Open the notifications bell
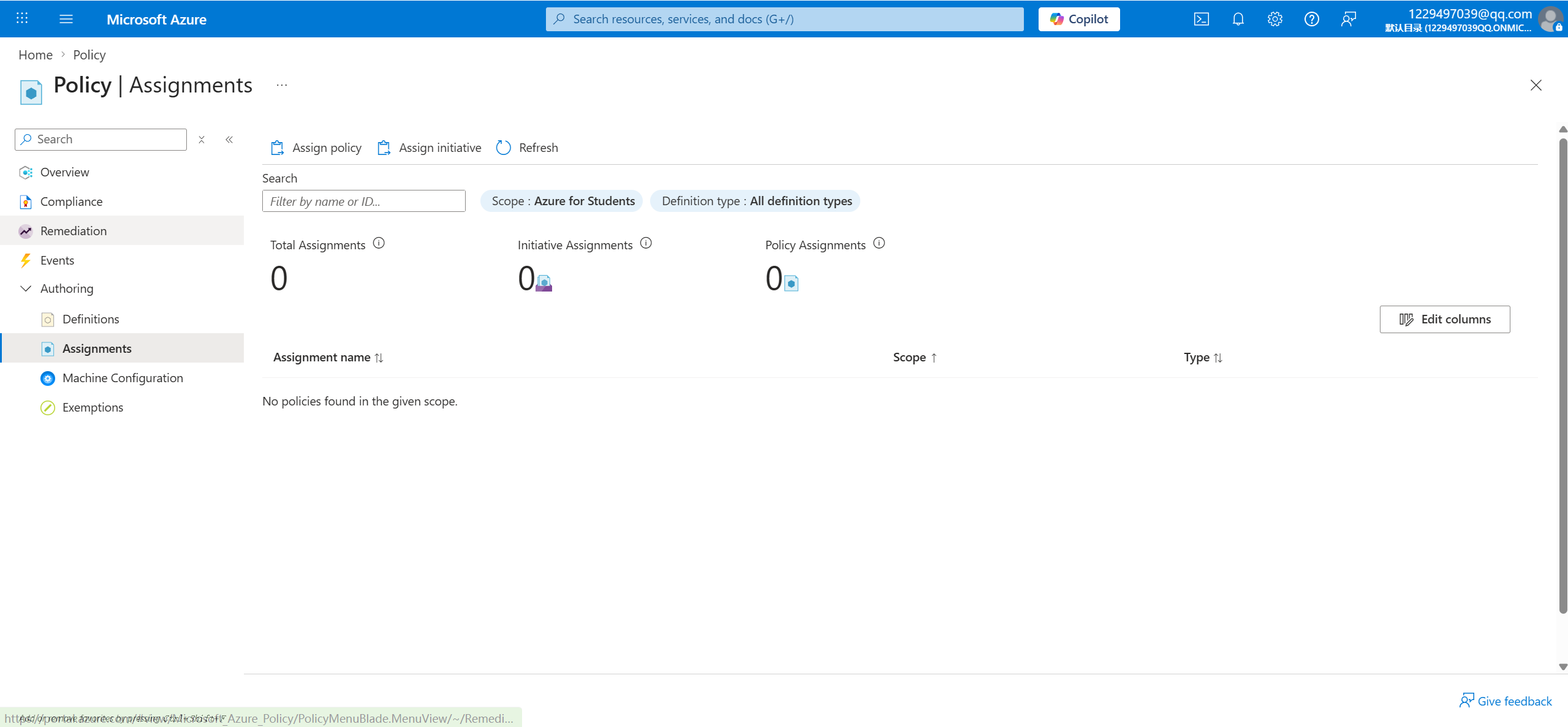Viewport: 1568px width, 727px height. coord(1238,19)
